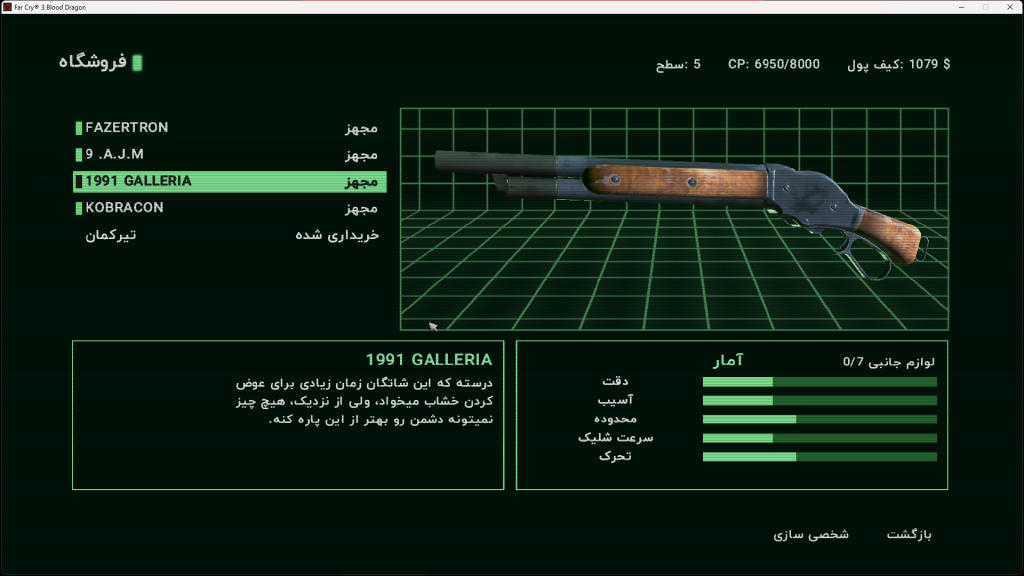This screenshot has height=576, width=1024.
Task: Click the 1991 GALLERIA description title
Action: coord(428,360)
